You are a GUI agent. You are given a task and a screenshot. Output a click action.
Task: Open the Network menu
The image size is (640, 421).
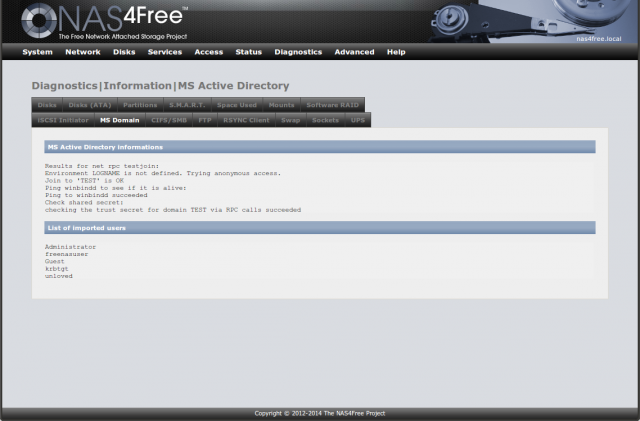tap(83, 52)
